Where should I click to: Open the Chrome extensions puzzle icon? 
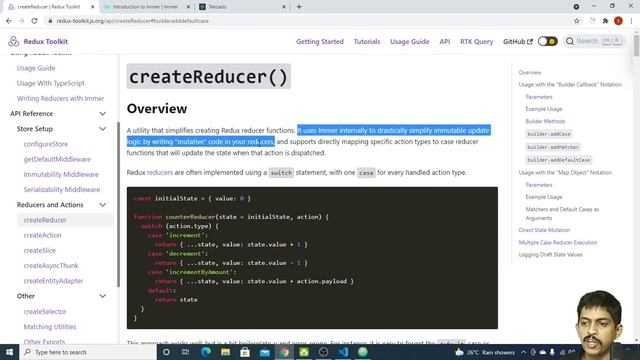[606, 21]
